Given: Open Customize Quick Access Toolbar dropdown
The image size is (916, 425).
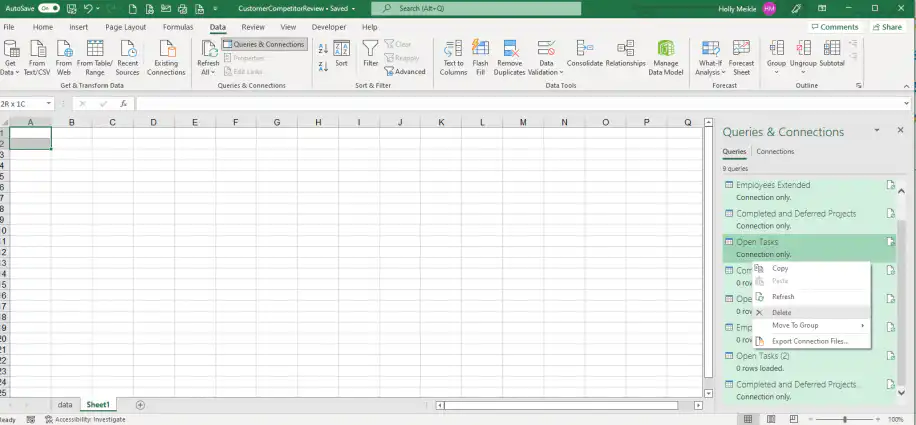Looking at the screenshot, I should [x=216, y=9].
